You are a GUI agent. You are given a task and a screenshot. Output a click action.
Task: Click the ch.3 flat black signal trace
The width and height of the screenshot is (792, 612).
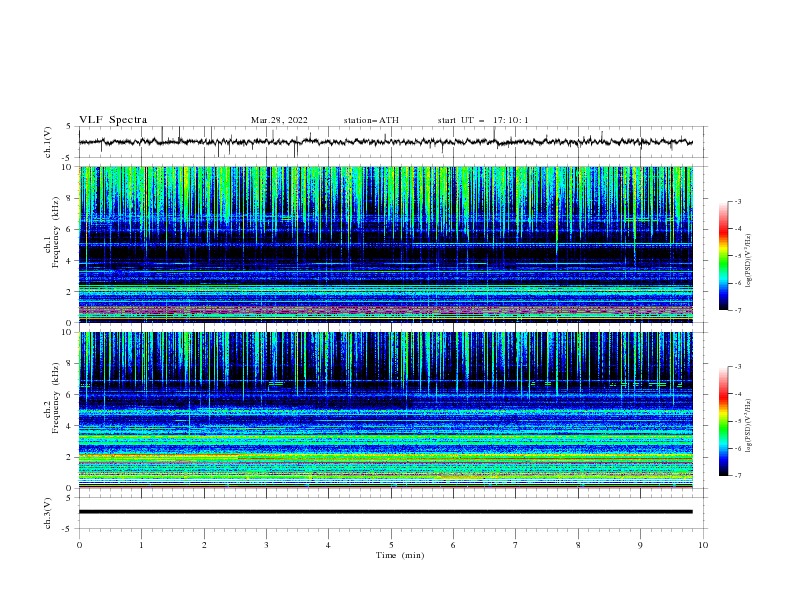coord(385,512)
